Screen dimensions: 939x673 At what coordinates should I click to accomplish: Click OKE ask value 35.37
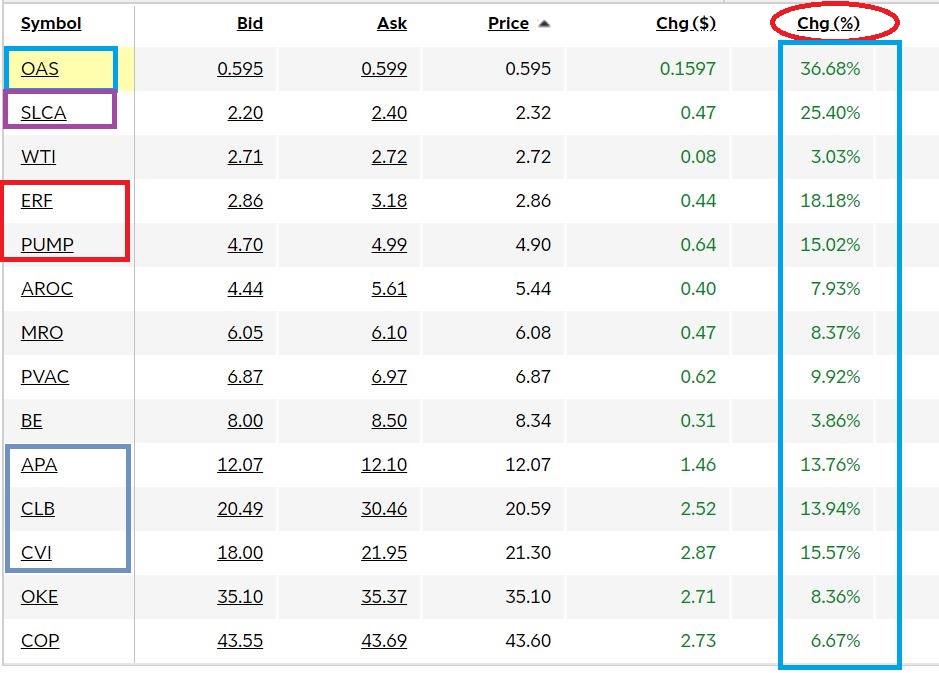coord(384,596)
